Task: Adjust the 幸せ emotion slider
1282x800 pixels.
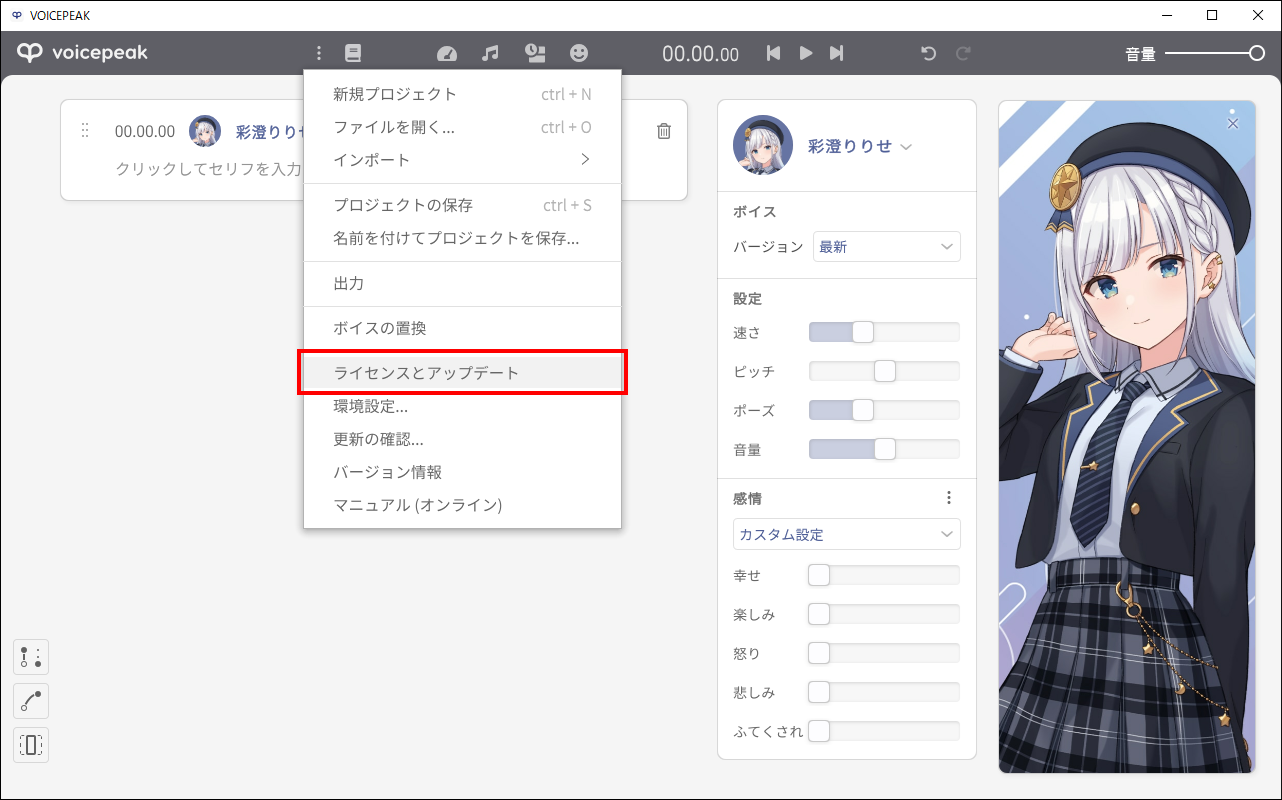Action: (884, 575)
